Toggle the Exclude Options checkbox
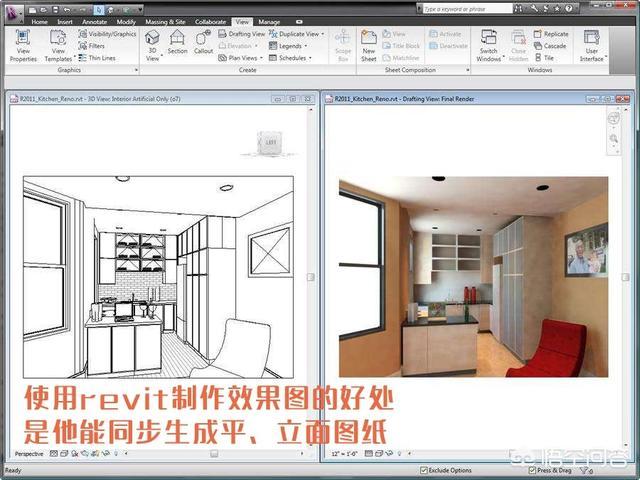 (x=424, y=470)
